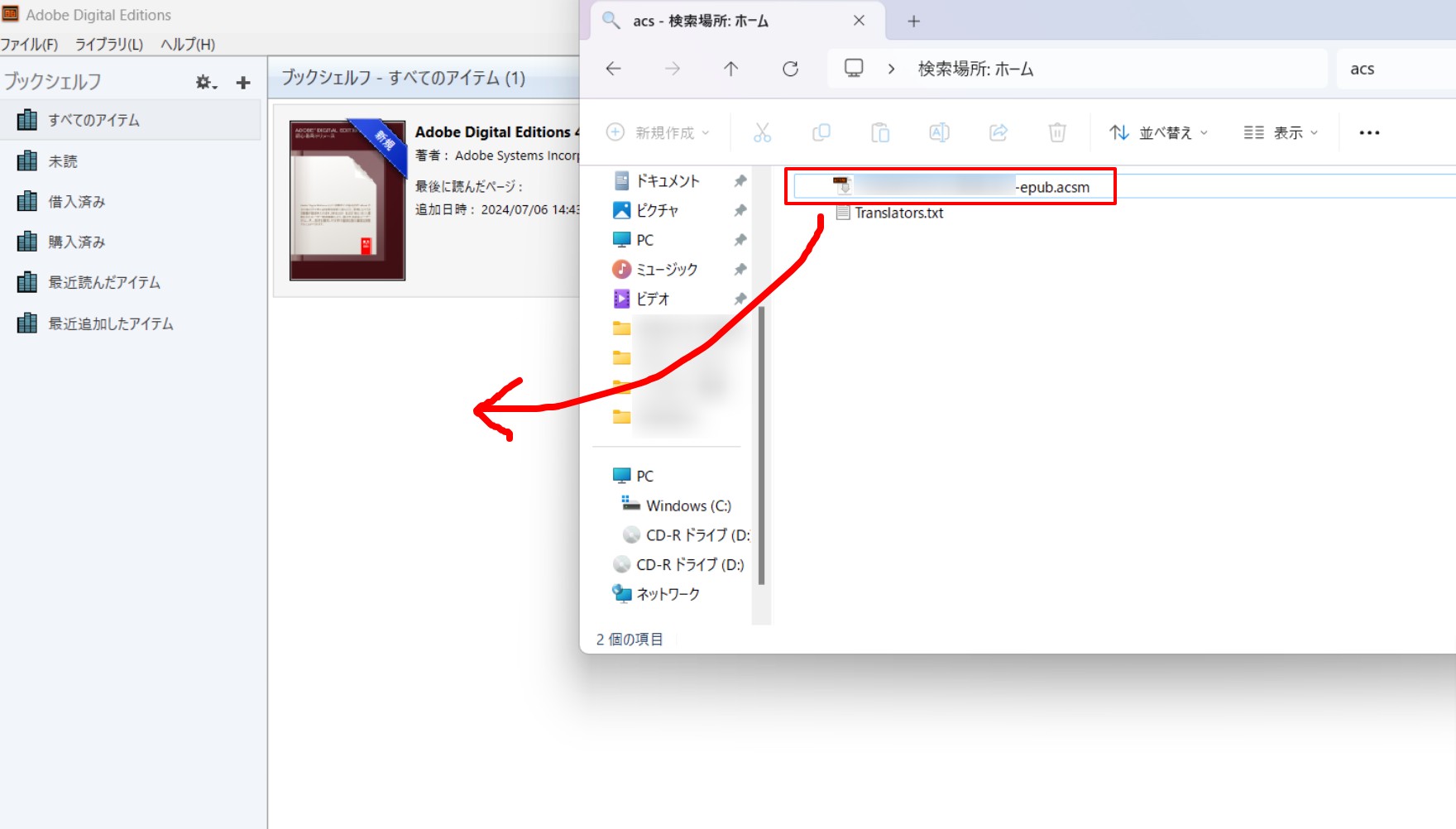Click the first blurred yellow folder icon
Viewport: 1456px width, 829px height.
[x=621, y=328]
